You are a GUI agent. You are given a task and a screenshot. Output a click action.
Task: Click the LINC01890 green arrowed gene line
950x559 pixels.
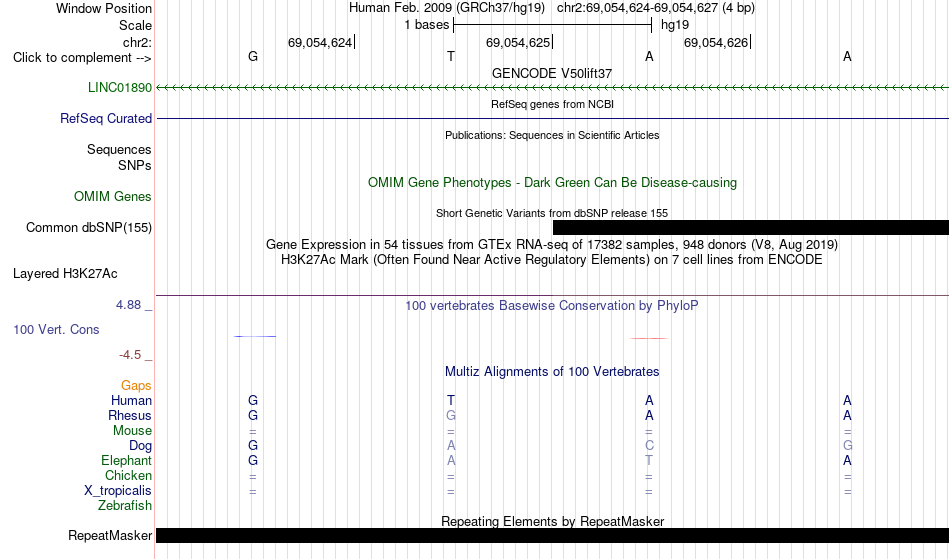click(x=552, y=88)
